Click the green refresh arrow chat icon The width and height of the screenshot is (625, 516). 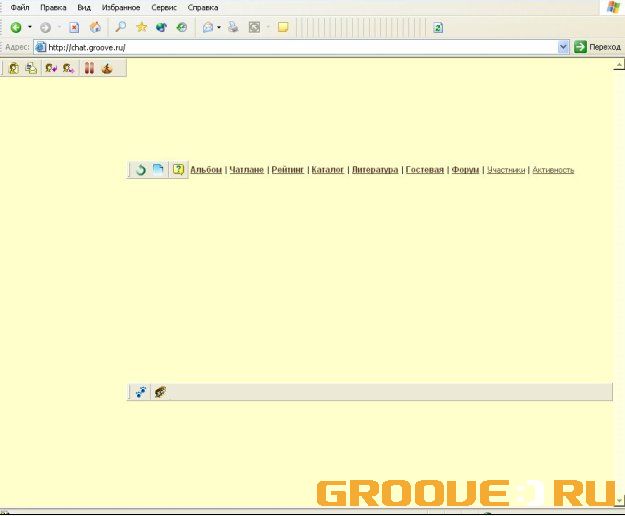(x=141, y=170)
